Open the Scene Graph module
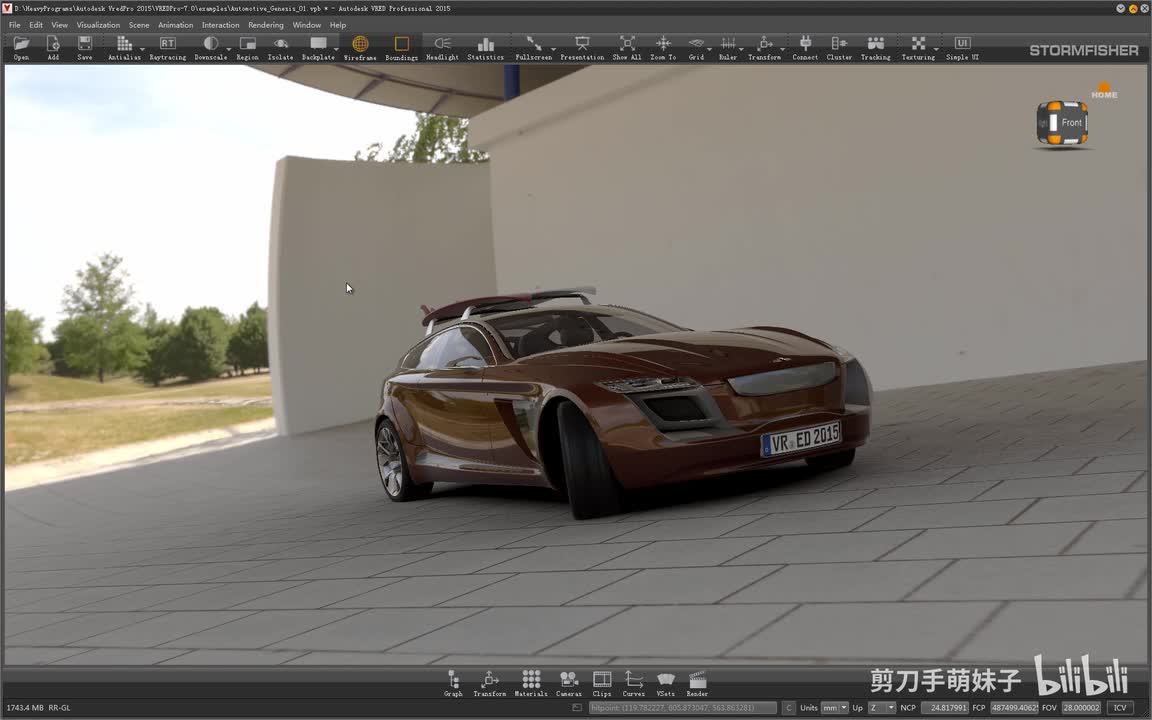Screen dimensions: 1152x720 point(453,683)
